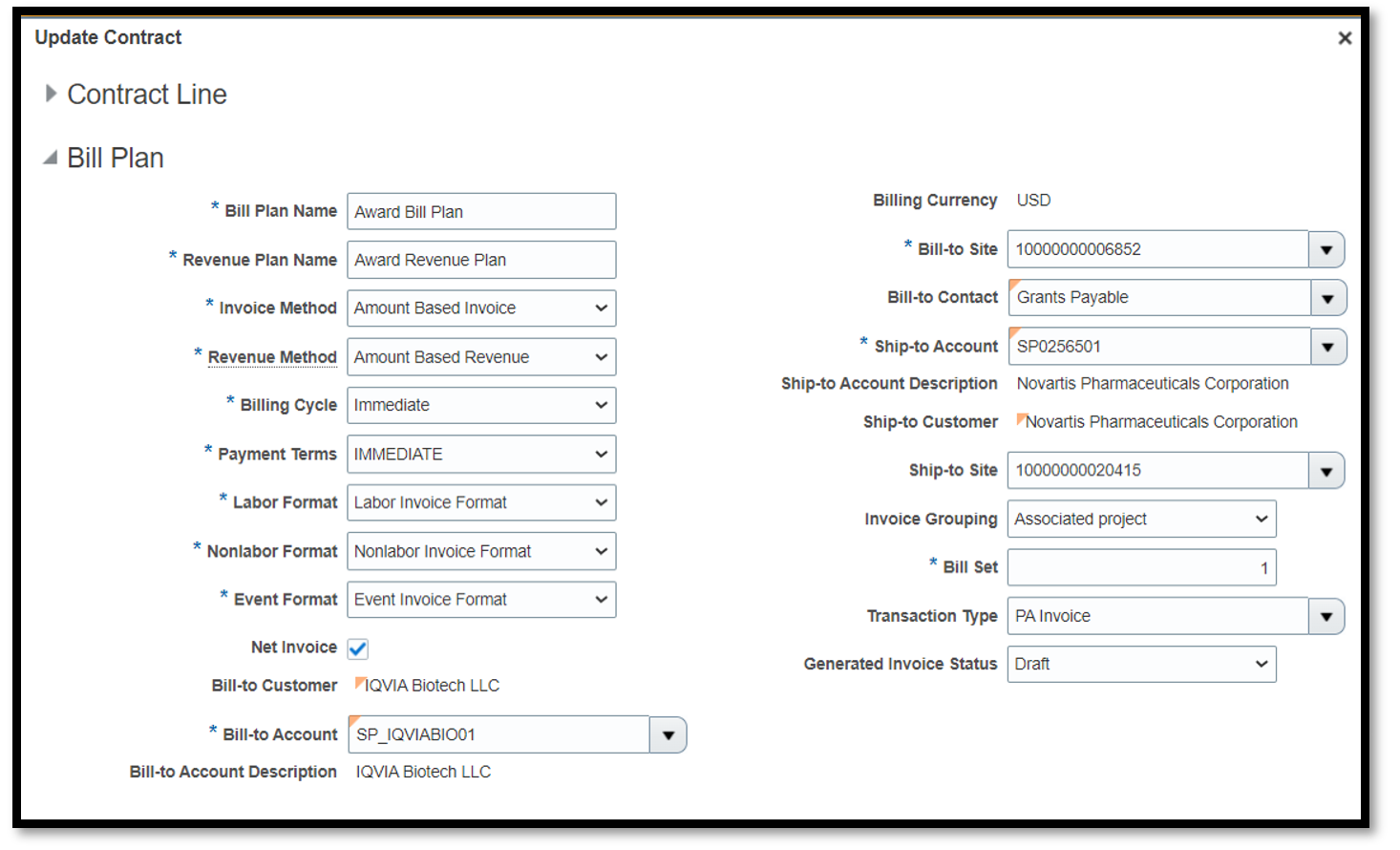1400x850 pixels.
Task: Click the Transaction Type text field
Action: point(1158,616)
